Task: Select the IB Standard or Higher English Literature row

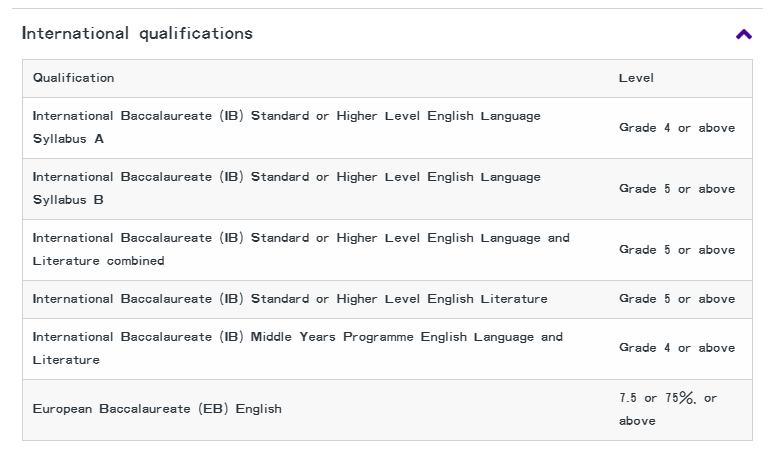Action: (290, 299)
